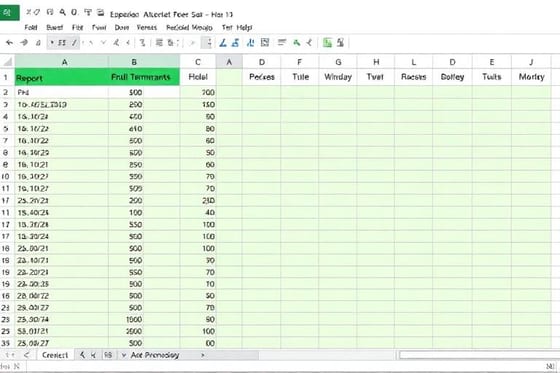The width and height of the screenshot is (560, 373).
Task: Switch to the Crenlert sheet tab
Action: tap(55, 355)
